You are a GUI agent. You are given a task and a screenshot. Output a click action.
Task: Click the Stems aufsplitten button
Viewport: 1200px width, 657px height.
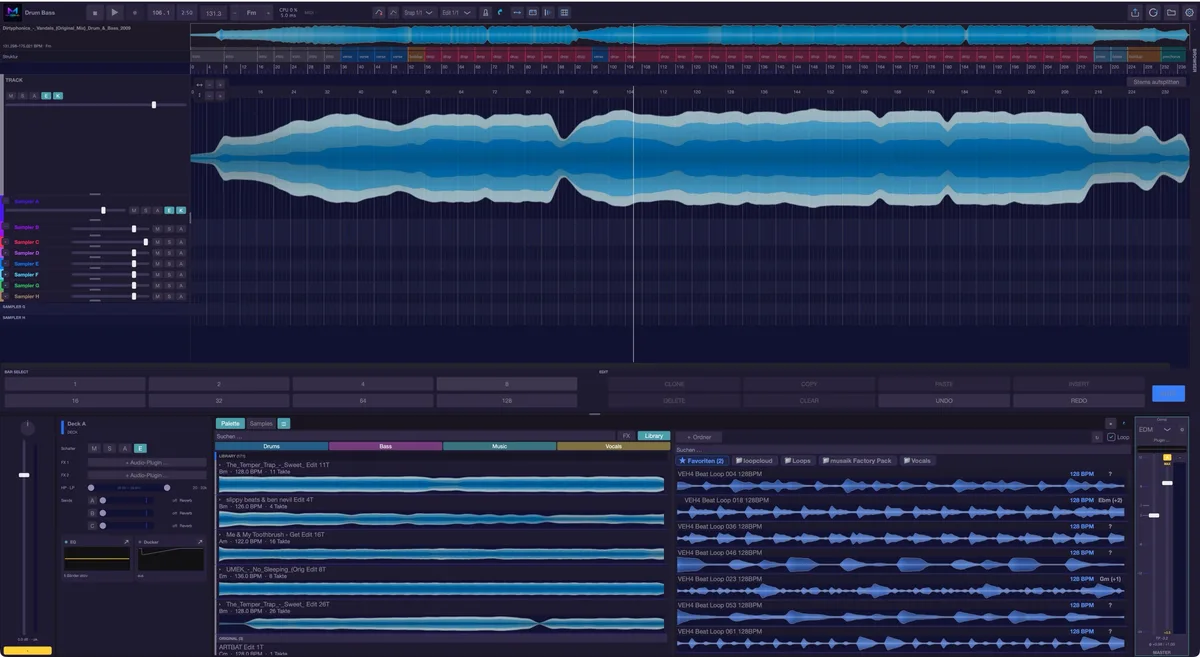click(1156, 82)
